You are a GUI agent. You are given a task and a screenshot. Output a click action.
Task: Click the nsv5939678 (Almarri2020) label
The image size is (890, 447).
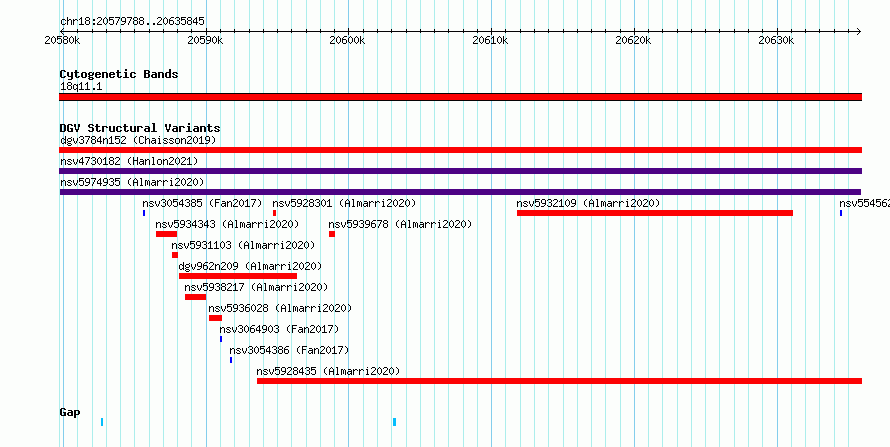click(x=400, y=224)
